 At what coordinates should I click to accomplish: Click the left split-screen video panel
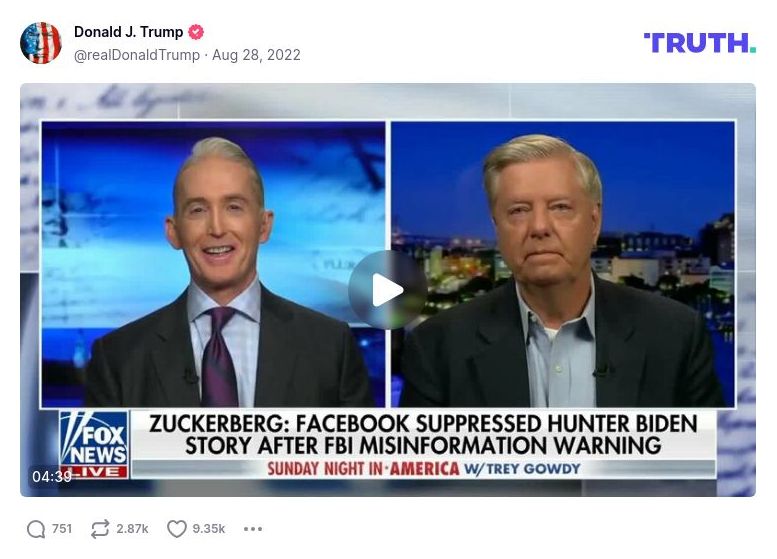pyautogui.click(x=213, y=264)
